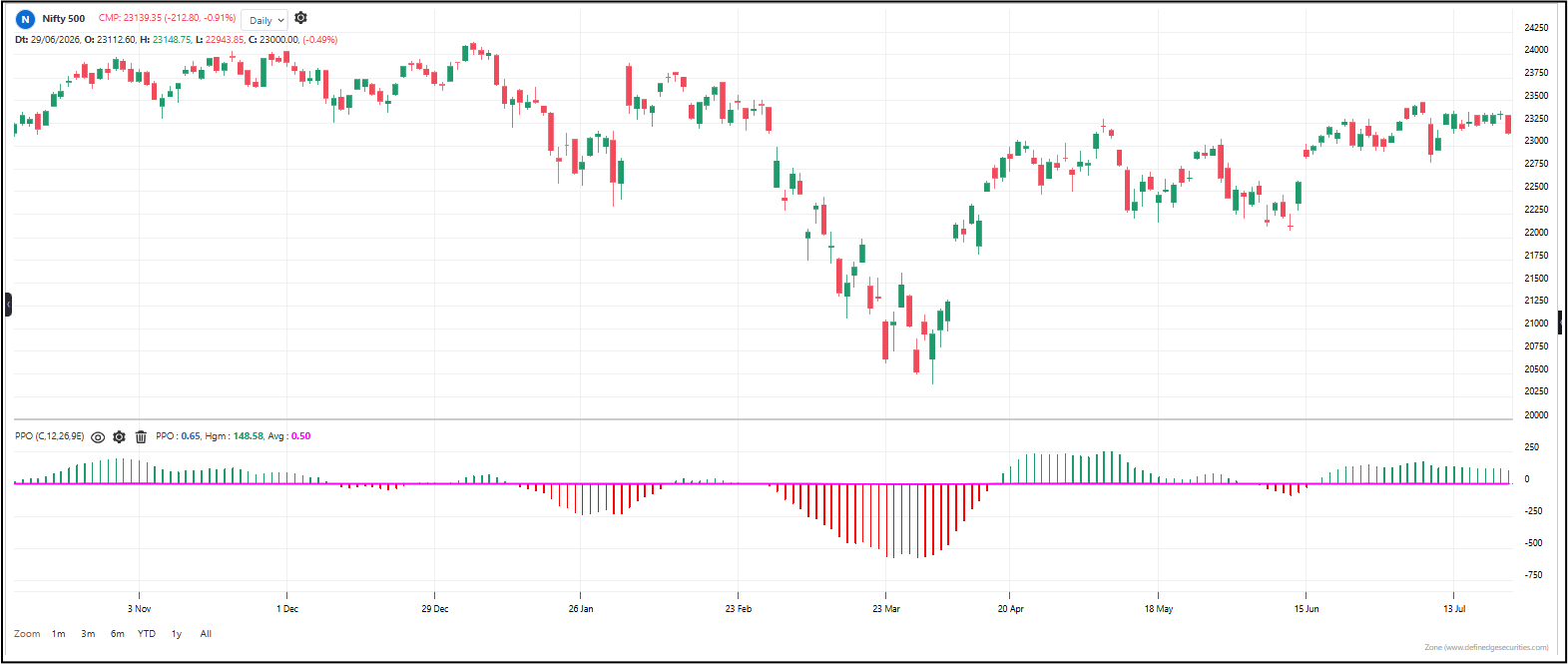1568x664 pixels.
Task: Click the 3 Nov date axis label
Action: [139, 609]
